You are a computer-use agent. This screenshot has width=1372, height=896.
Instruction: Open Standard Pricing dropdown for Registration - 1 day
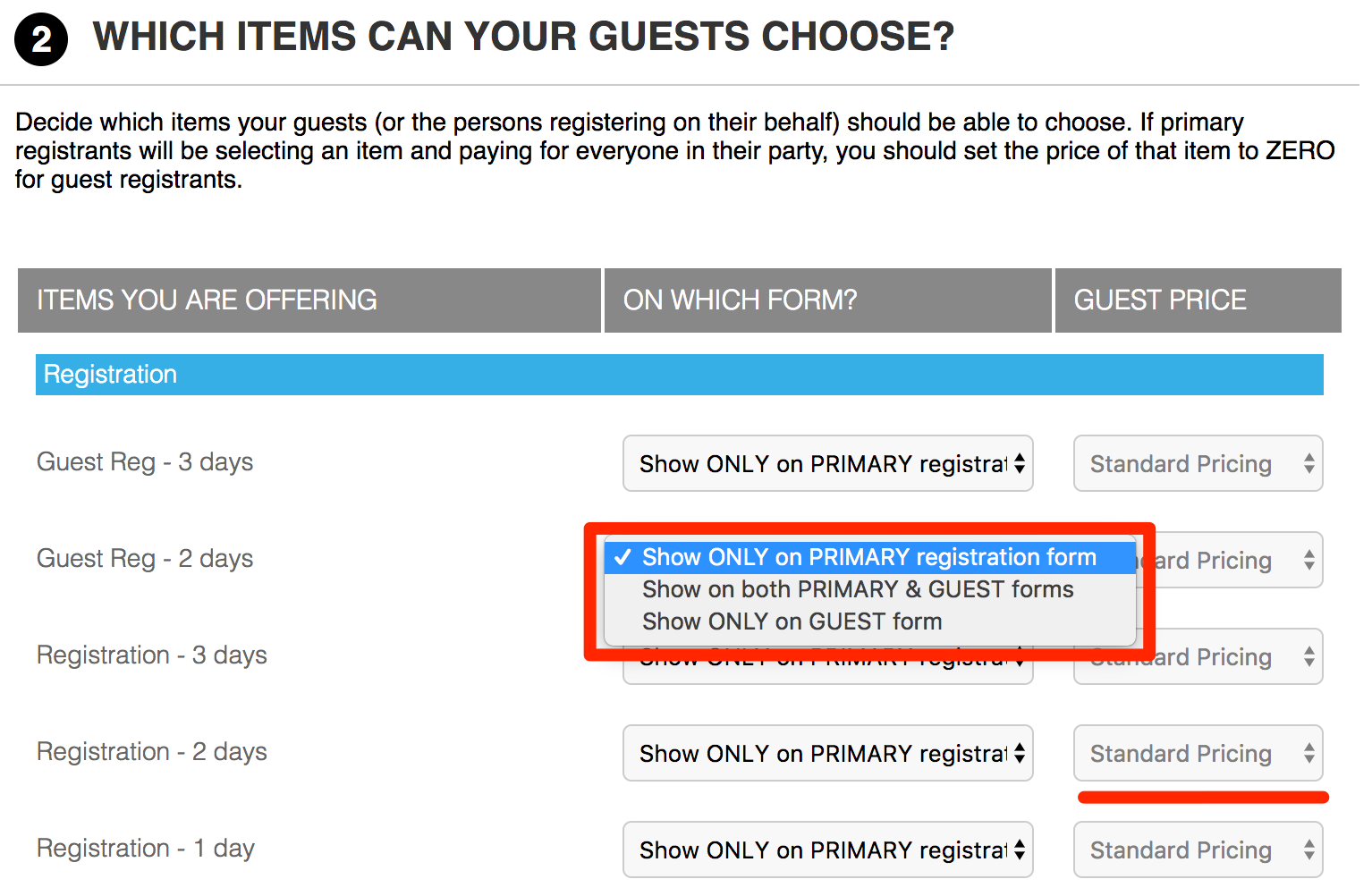point(1198,850)
